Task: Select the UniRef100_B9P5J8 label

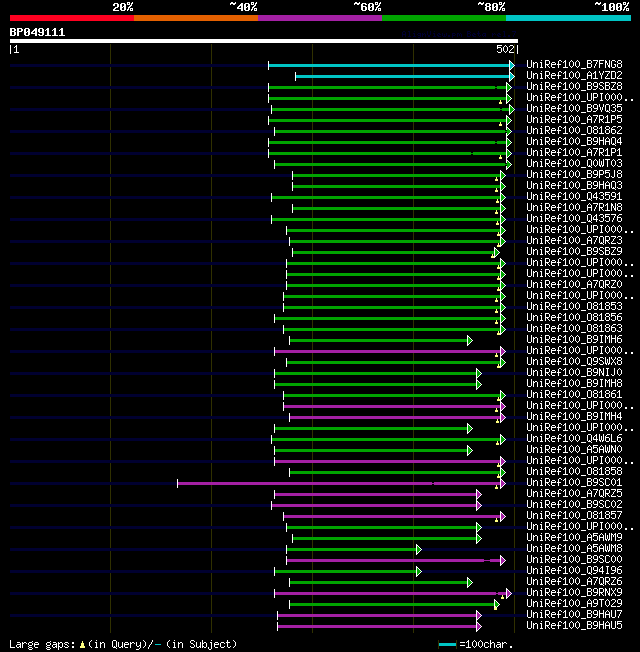Action: [574, 174]
